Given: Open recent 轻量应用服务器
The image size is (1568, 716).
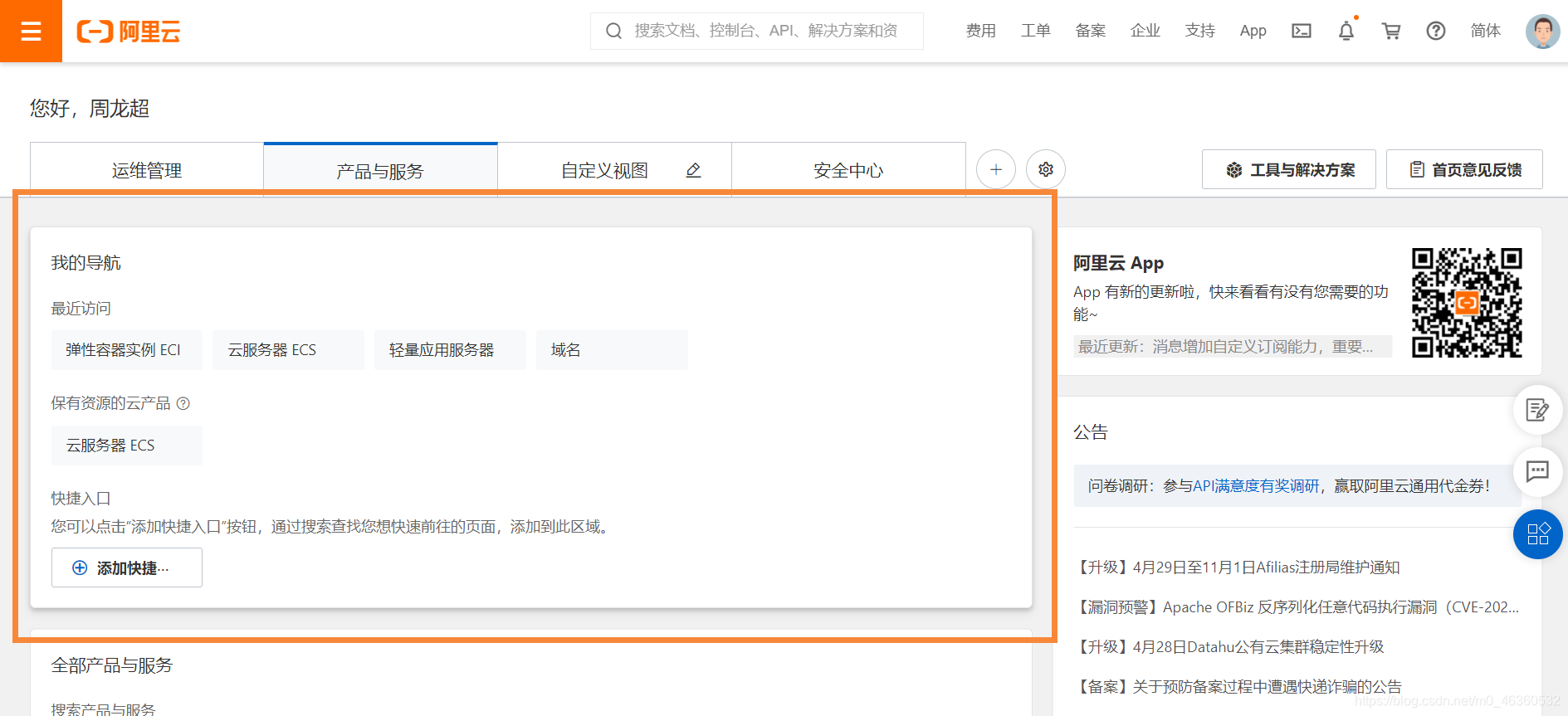Looking at the screenshot, I should (450, 350).
